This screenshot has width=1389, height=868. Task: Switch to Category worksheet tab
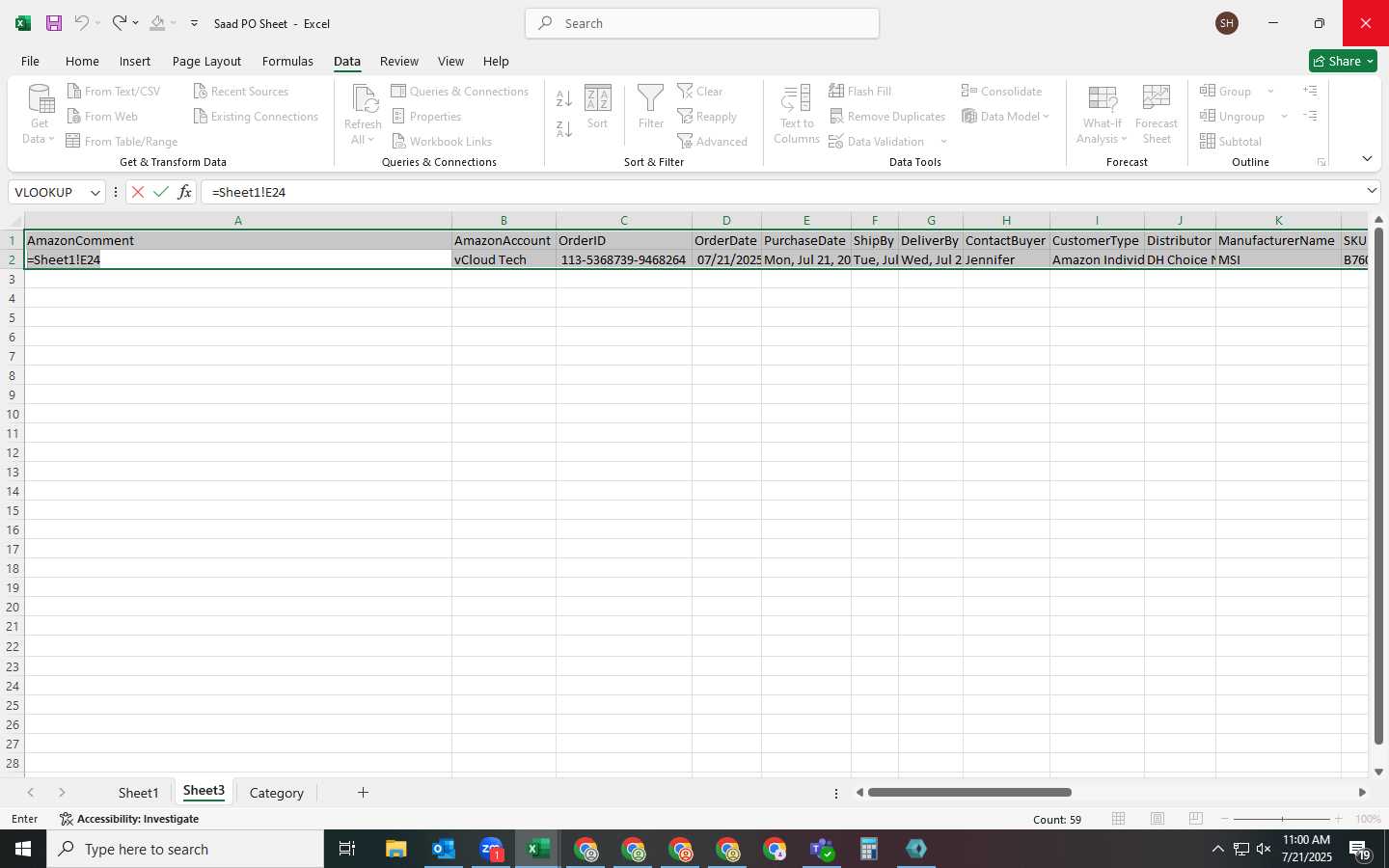(x=276, y=793)
